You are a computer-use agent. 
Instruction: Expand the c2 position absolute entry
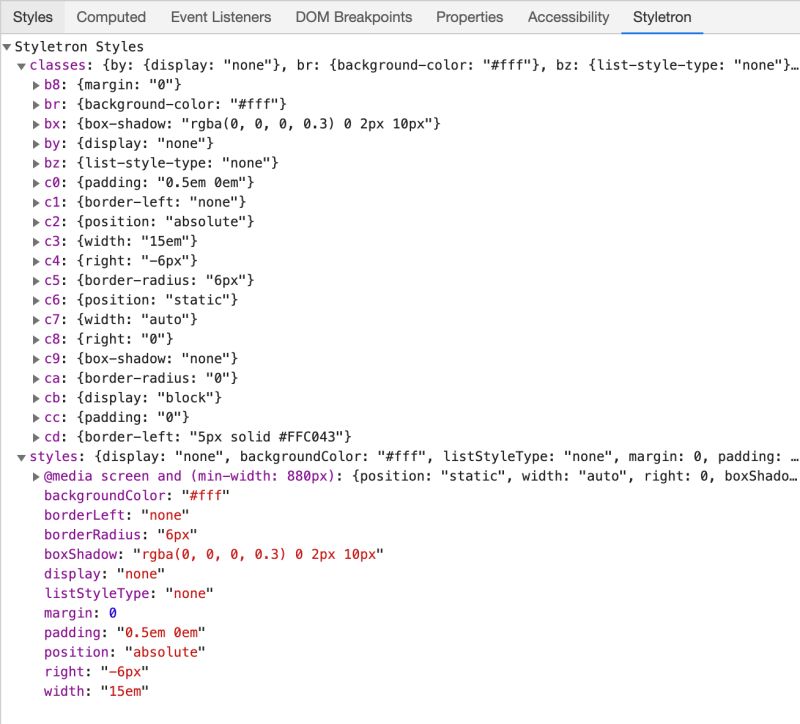point(36,222)
